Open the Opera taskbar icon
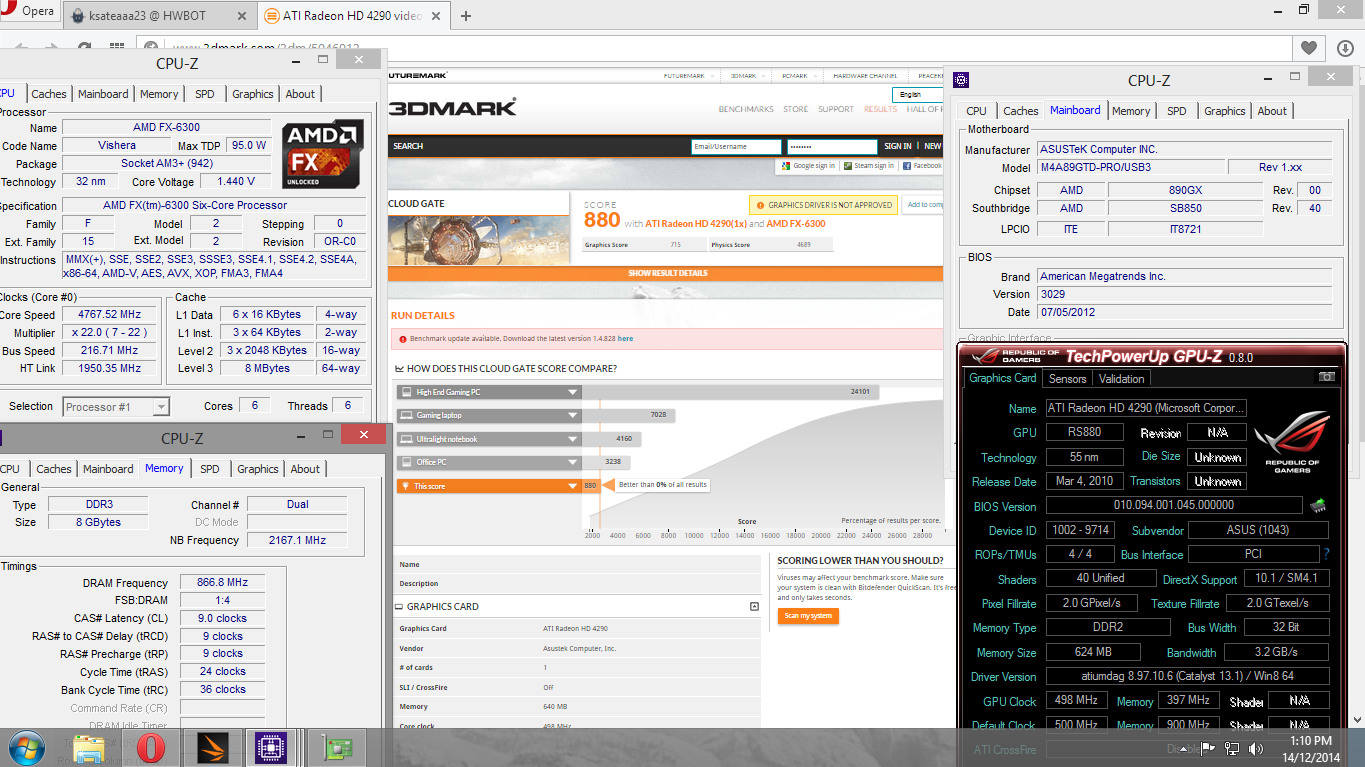This screenshot has height=767, width=1365. click(x=151, y=748)
